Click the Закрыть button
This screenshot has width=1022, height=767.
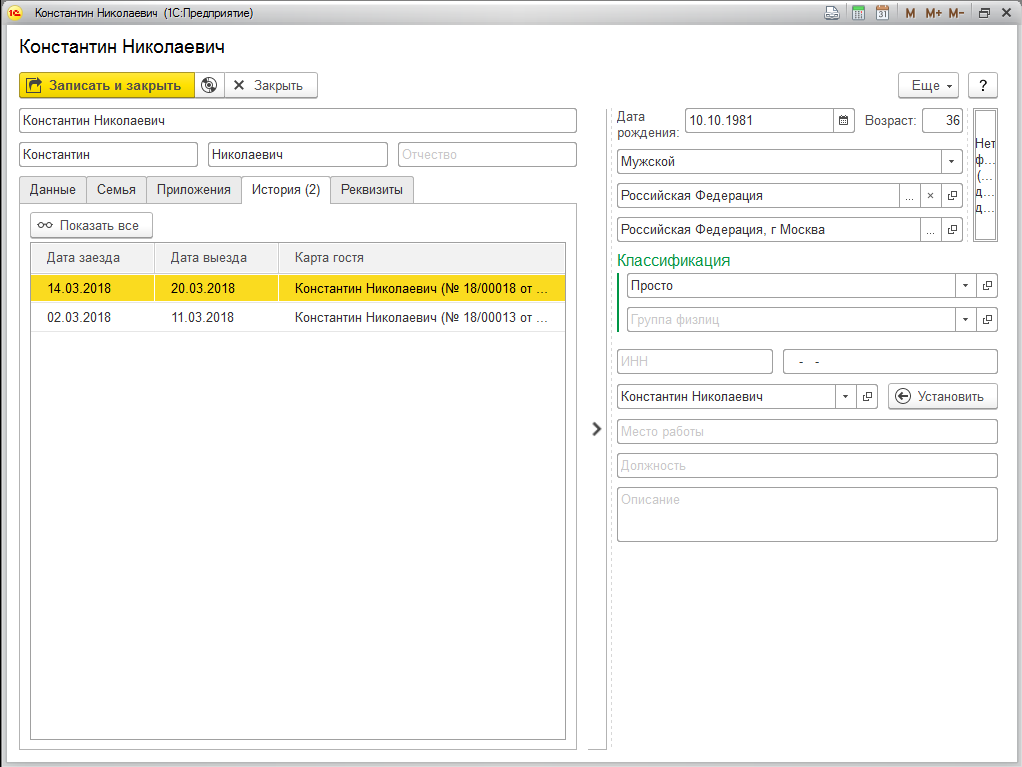coord(270,85)
